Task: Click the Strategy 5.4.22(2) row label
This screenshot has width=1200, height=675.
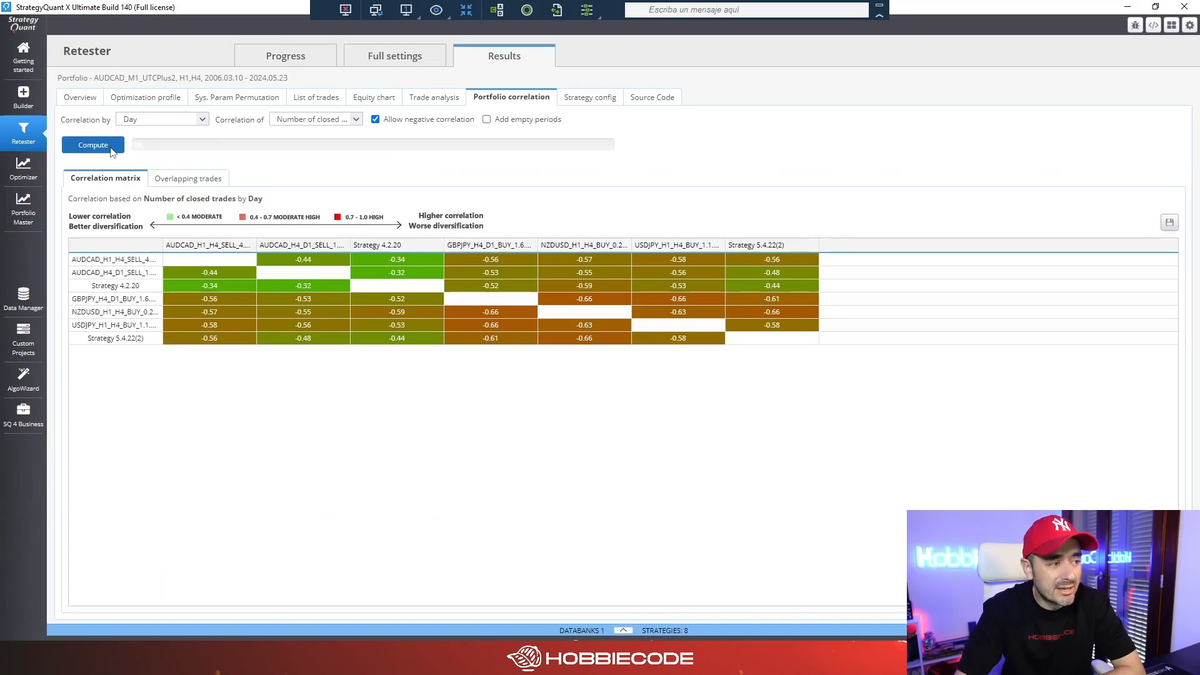Action: (x=116, y=338)
